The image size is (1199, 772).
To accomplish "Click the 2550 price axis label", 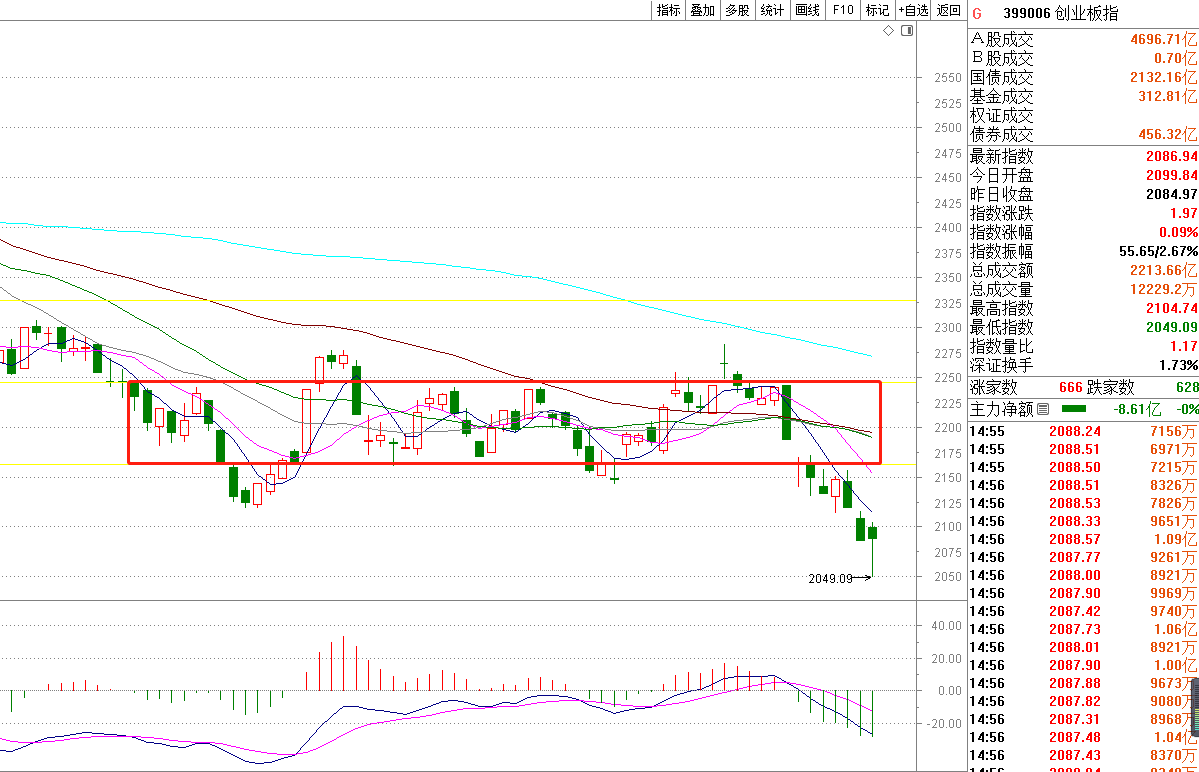I will point(948,78).
